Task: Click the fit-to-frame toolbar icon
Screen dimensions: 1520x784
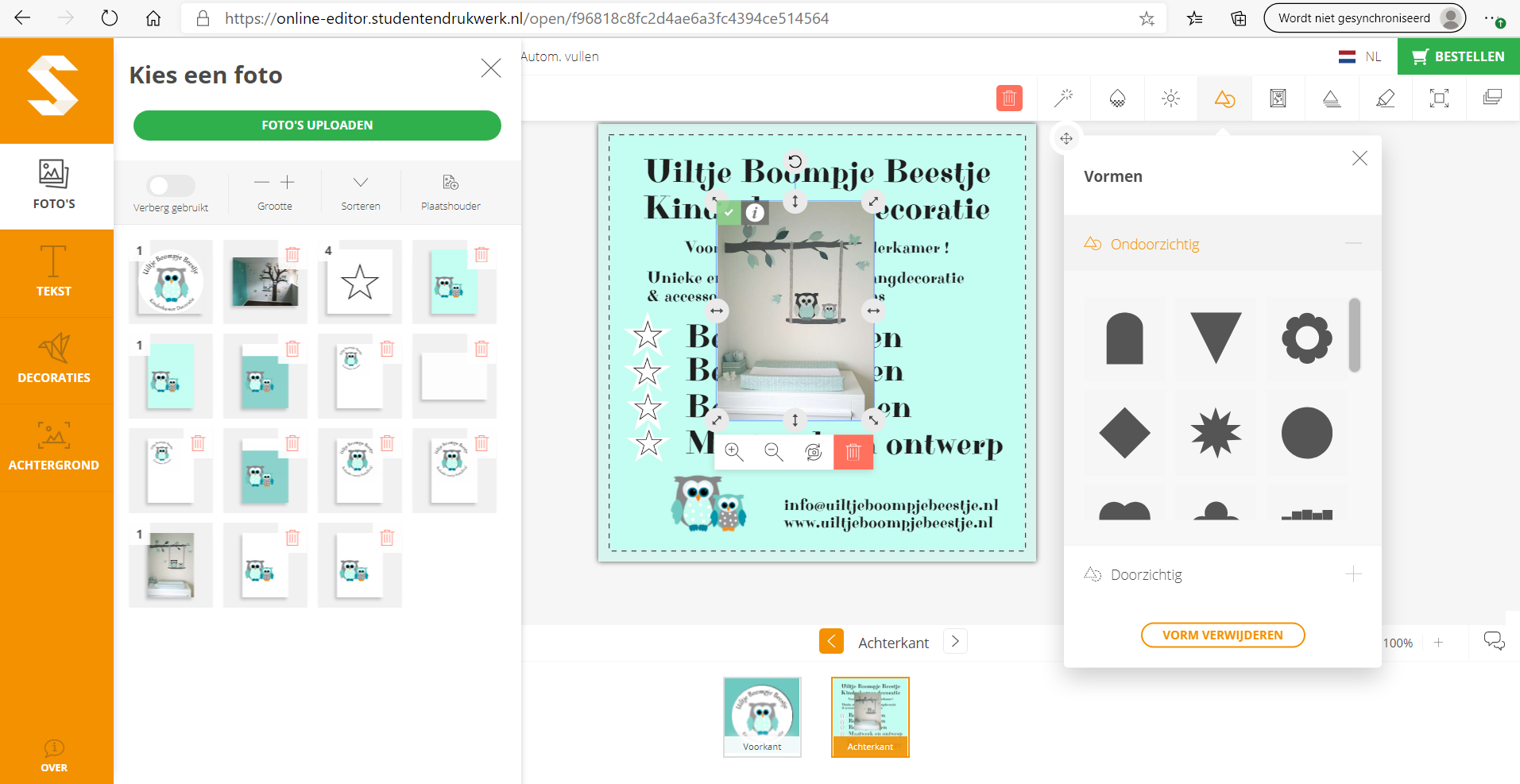Action: pos(1439,98)
